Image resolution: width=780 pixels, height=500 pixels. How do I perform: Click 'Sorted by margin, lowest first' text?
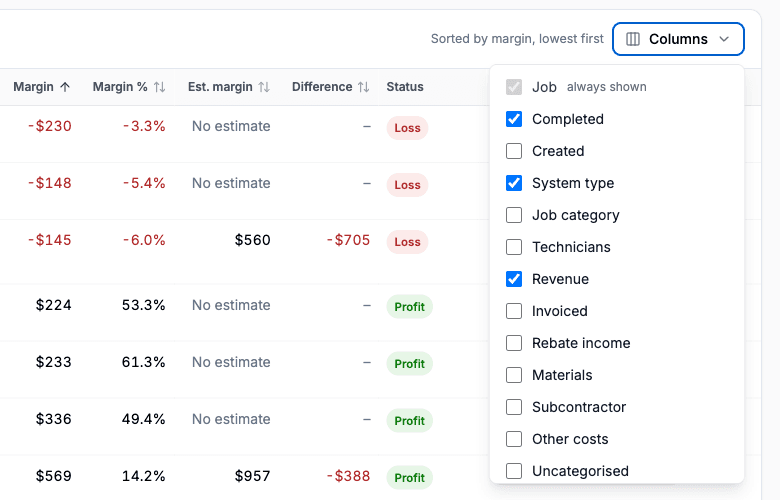pos(517,39)
